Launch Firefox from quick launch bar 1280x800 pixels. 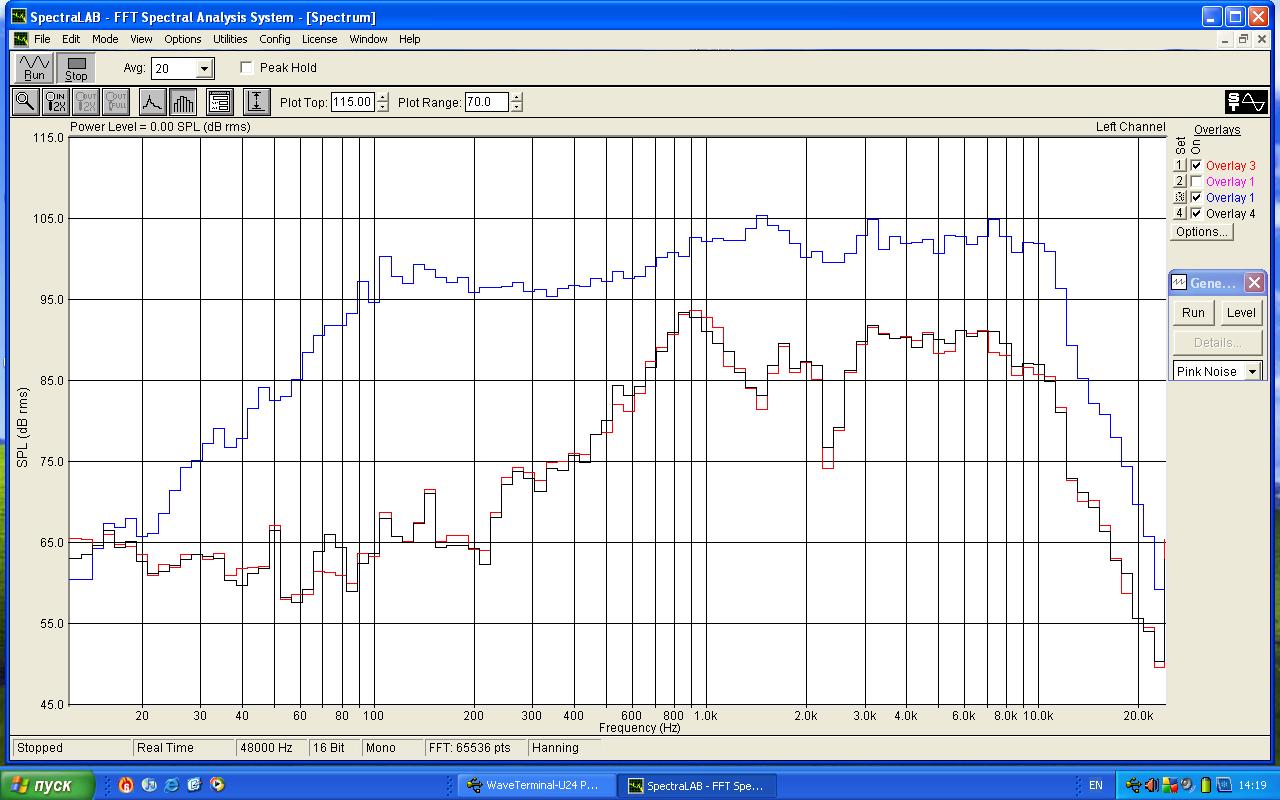[126, 785]
